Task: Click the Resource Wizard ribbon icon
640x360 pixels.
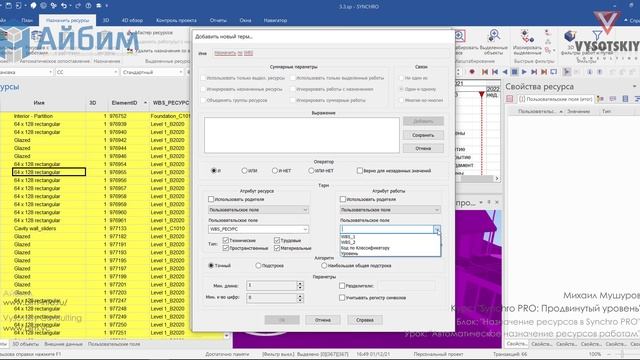Action: click(130, 32)
